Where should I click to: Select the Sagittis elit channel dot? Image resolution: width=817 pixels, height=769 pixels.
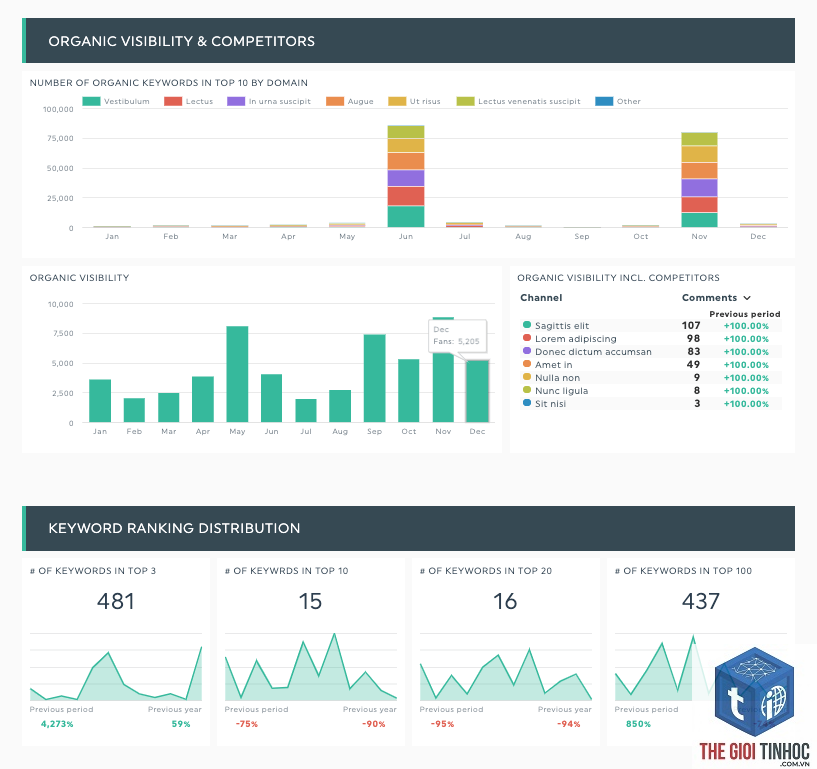pos(527,325)
